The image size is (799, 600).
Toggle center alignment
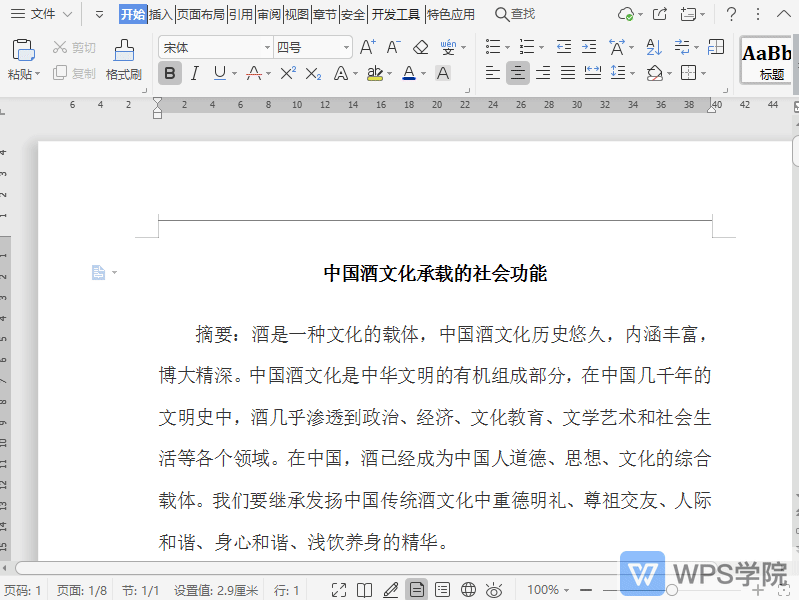coord(517,73)
